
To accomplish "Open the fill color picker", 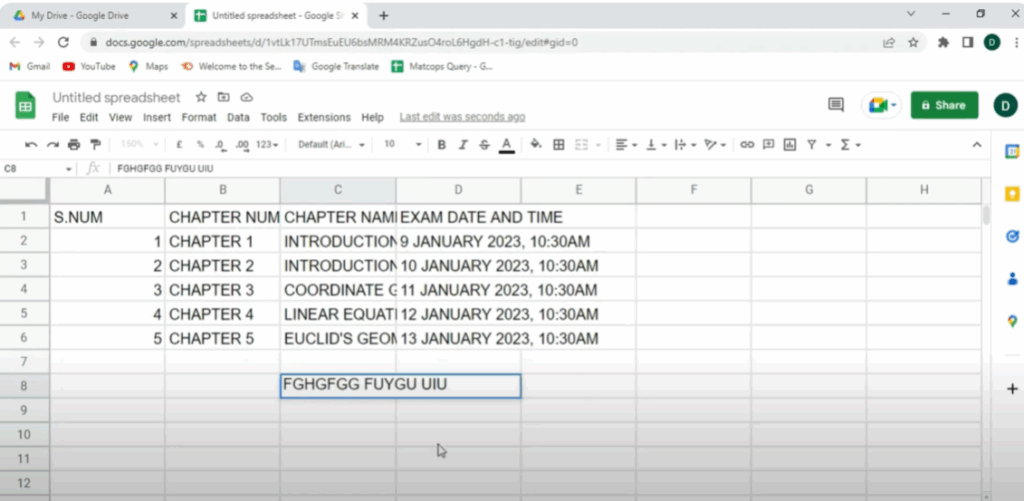I will pyautogui.click(x=536, y=145).
